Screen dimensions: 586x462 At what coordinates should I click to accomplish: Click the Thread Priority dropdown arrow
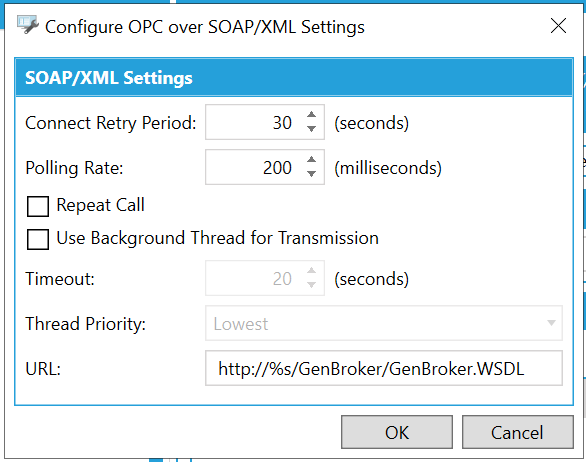(551, 323)
